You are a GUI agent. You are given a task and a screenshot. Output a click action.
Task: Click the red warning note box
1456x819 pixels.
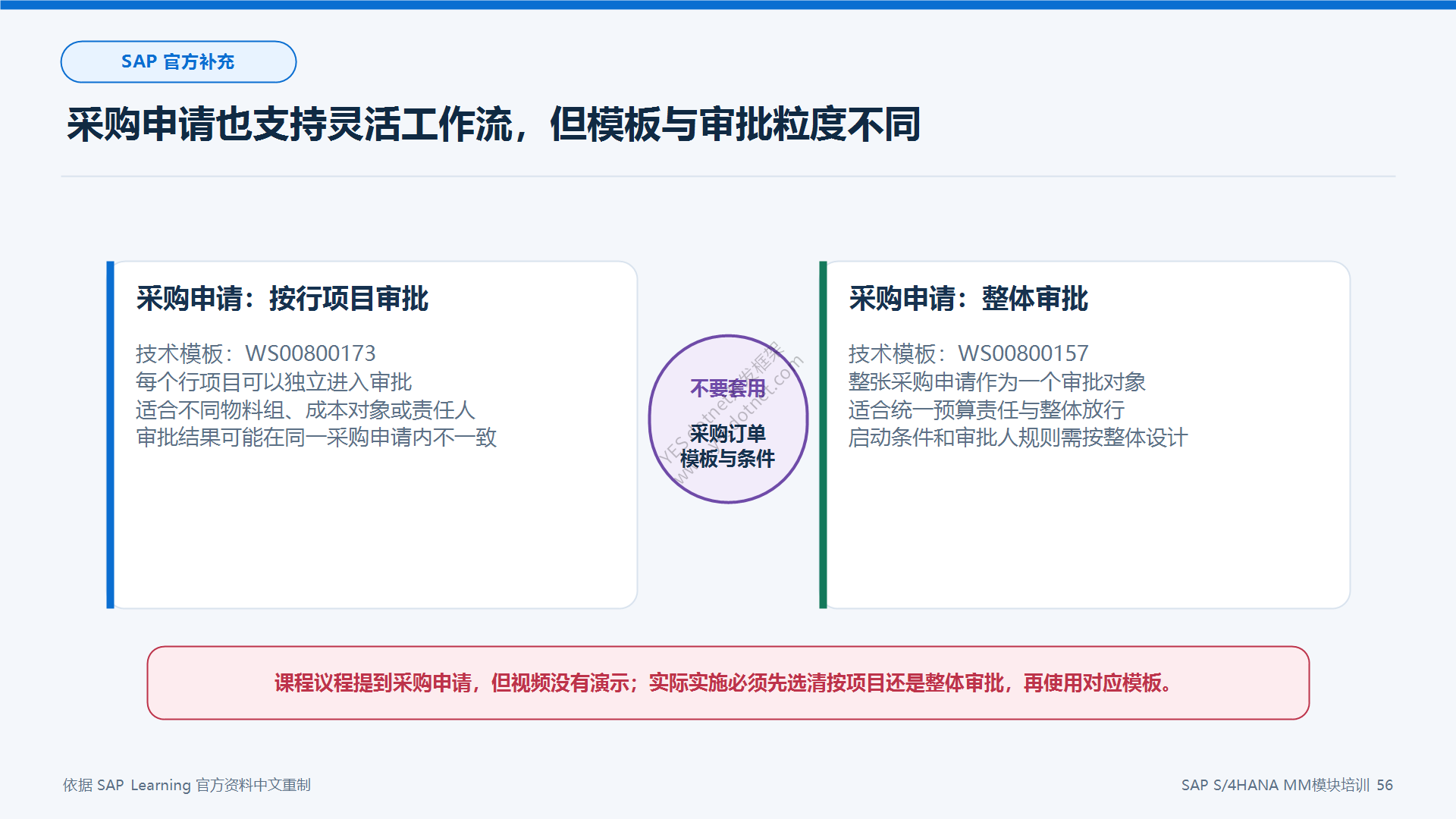pos(728,682)
